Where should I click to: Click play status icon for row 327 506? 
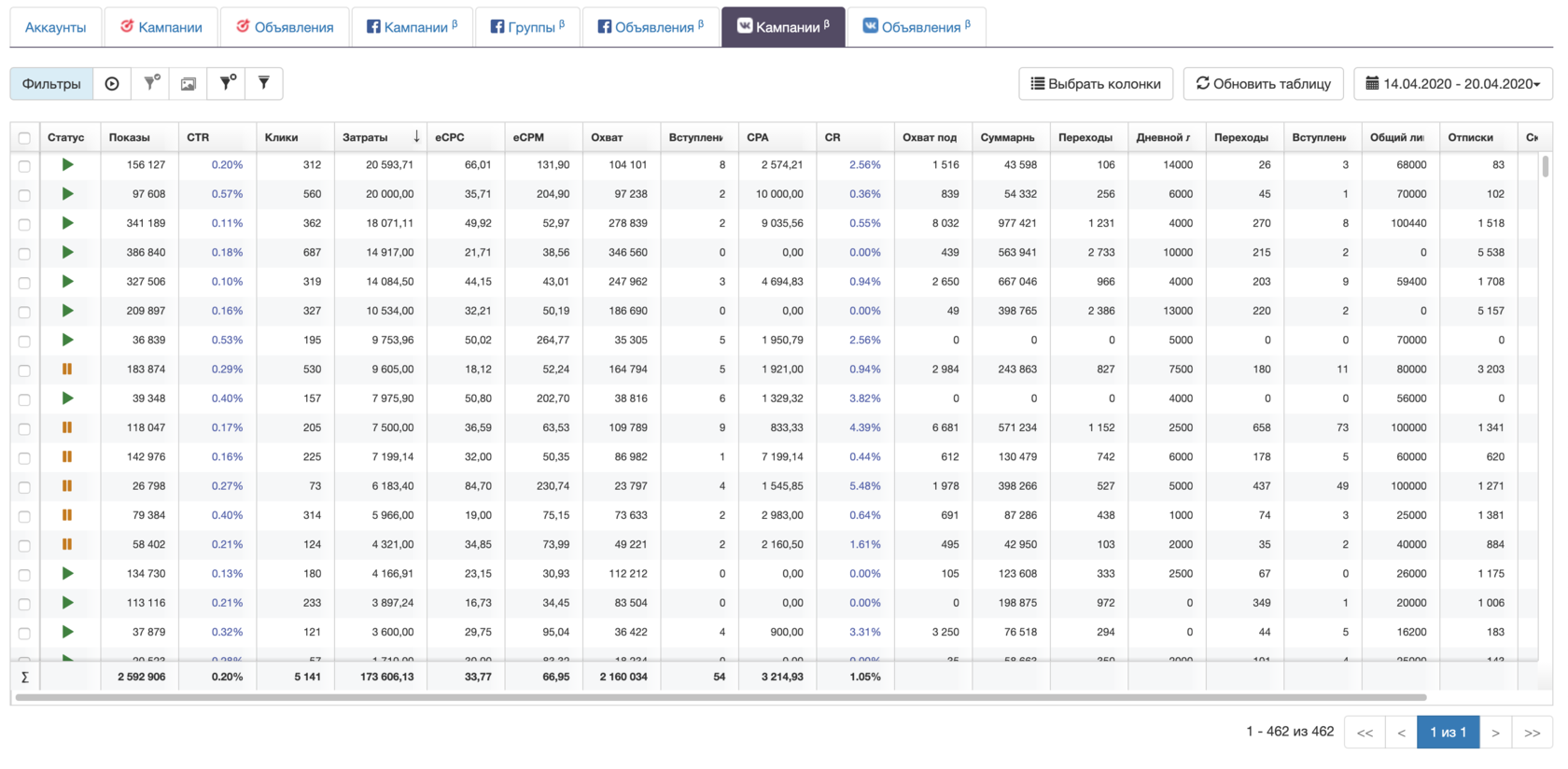click(67, 281)
